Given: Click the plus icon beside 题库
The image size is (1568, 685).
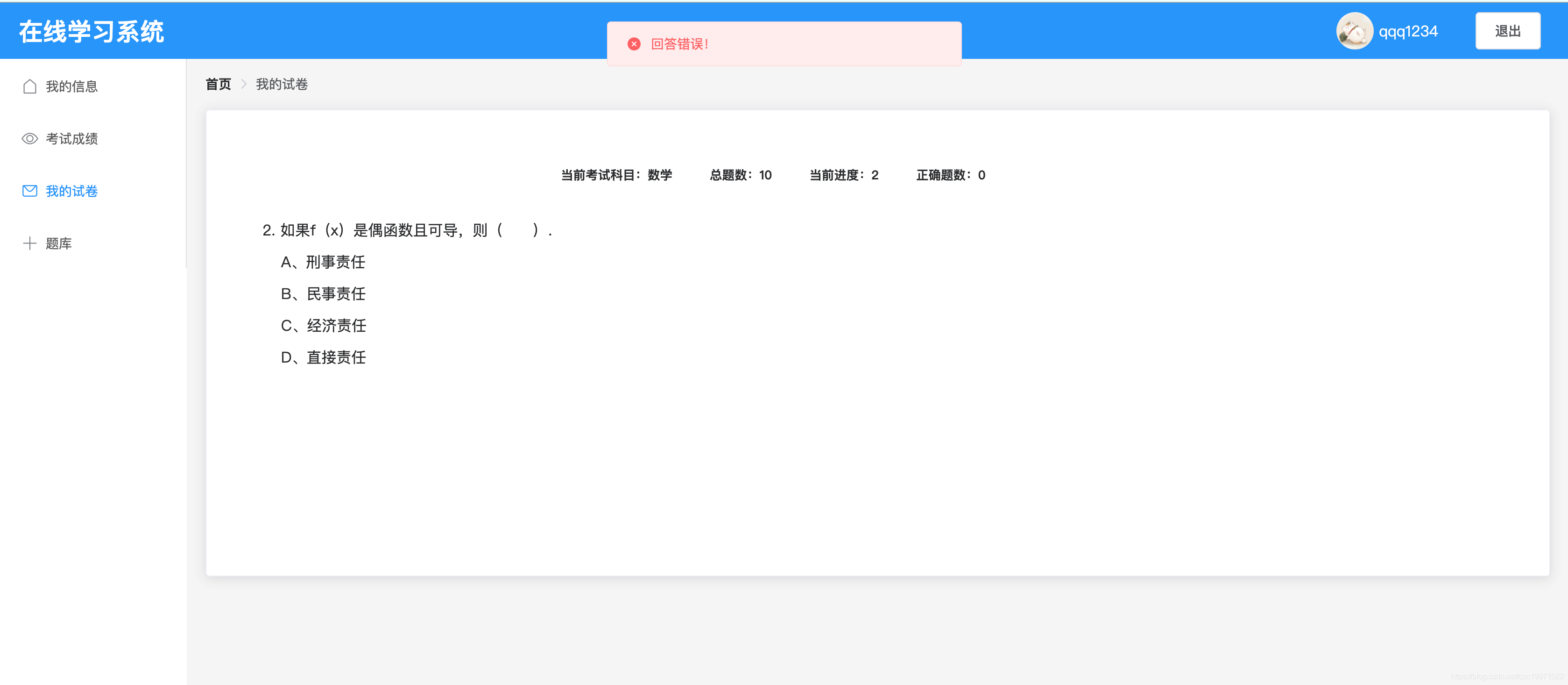Looking at the screenshot, I should coord(29,243).
